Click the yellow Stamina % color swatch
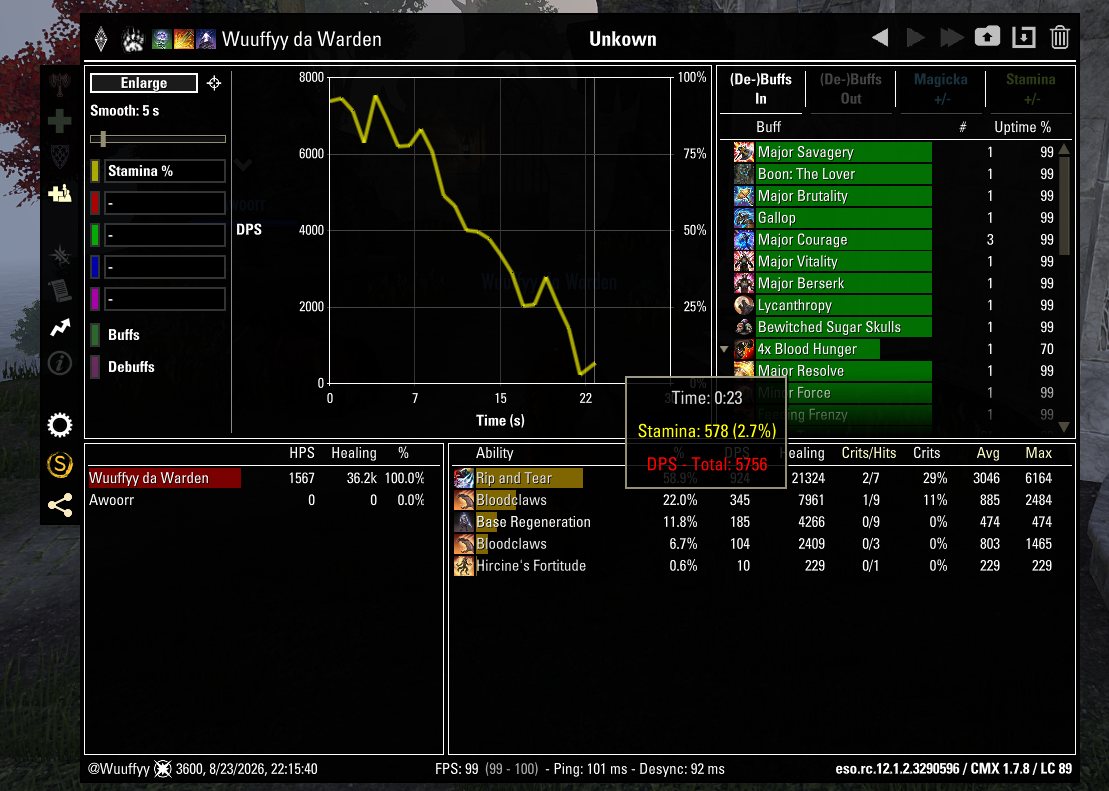The image size is (1109, 791). click(x=95, y=171)
